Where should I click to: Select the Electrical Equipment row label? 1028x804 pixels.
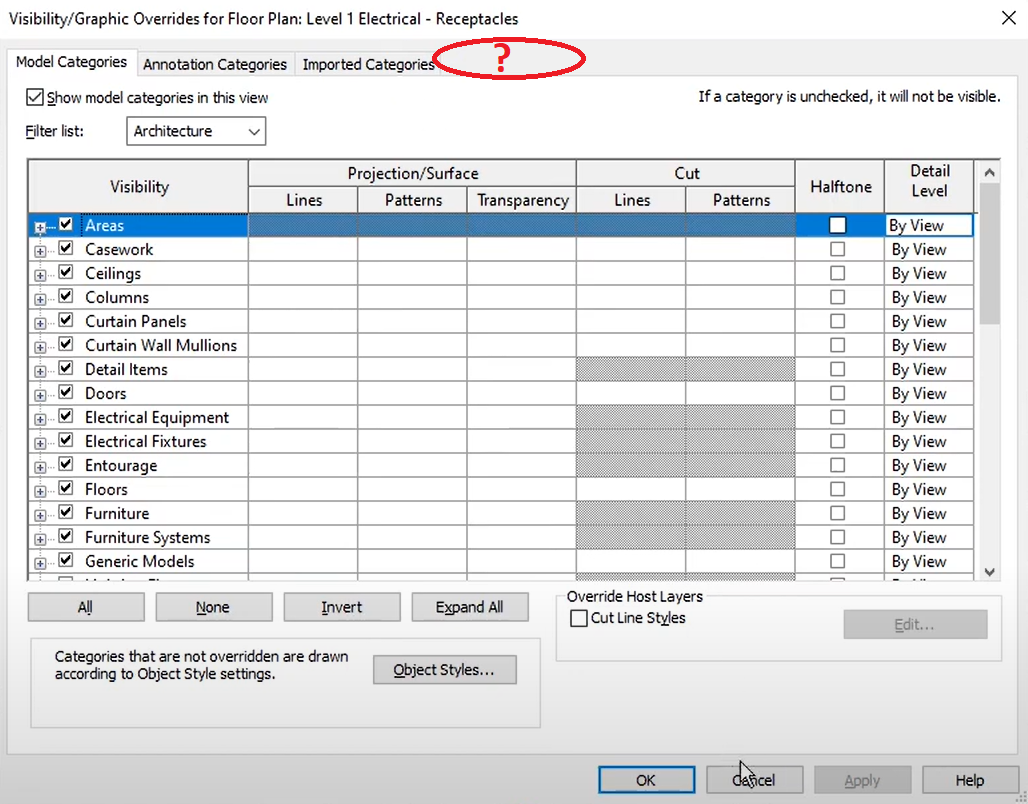(x=157, y=418)
